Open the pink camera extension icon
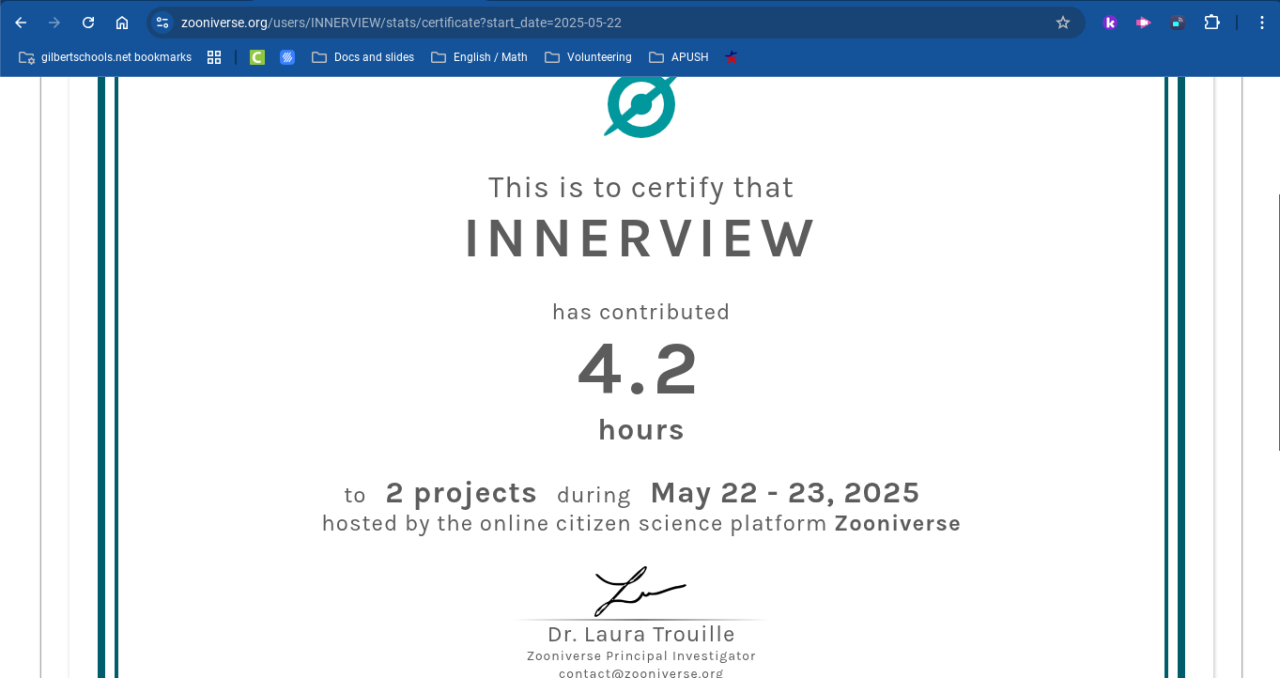This screenshot has width=1280, height=678. (x=1143, y=22)
